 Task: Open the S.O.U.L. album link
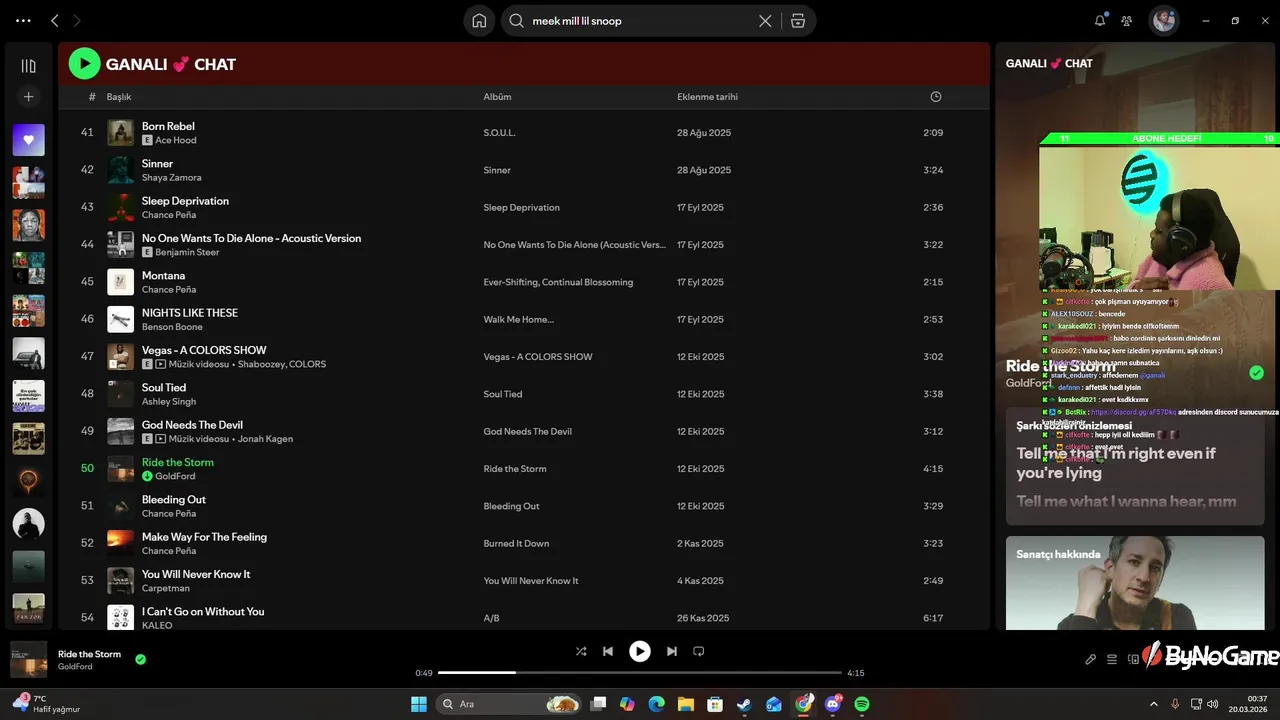coord(499,133)
